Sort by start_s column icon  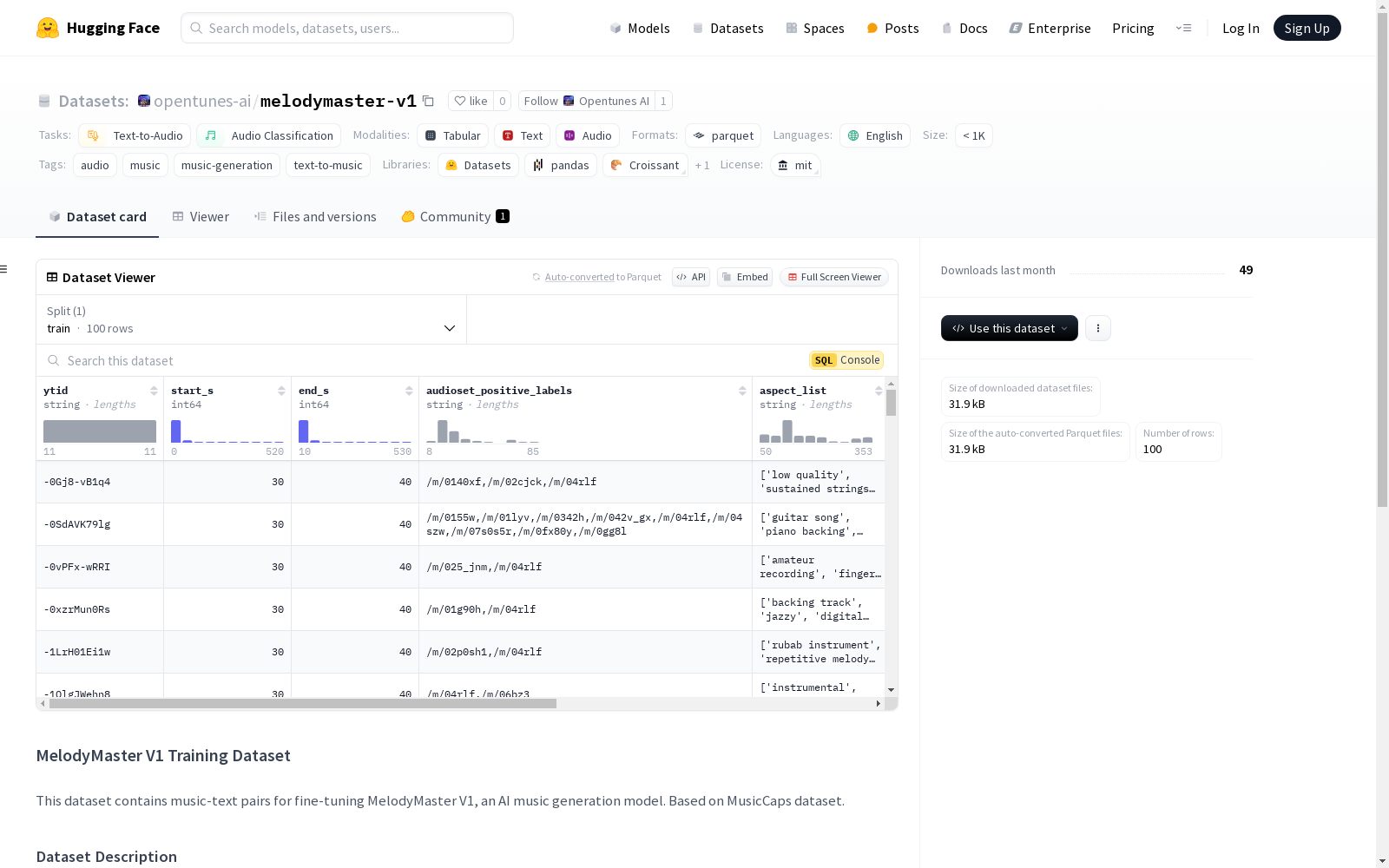coord(281,391)
